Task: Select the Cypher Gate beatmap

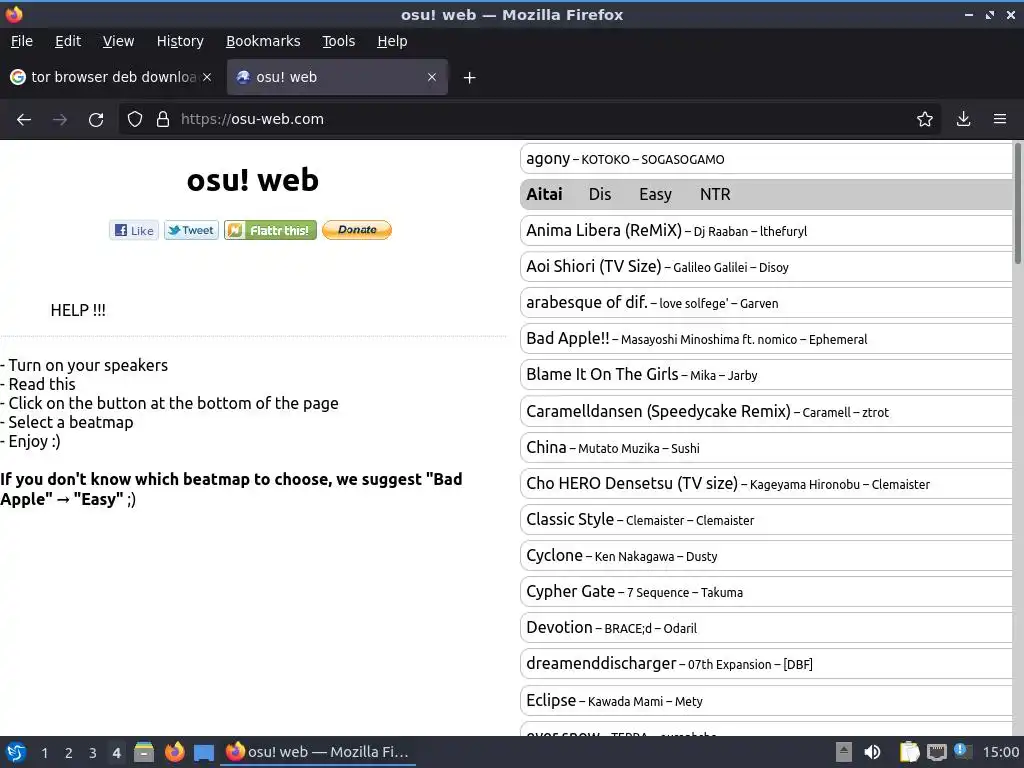Action: pos(766,591)
